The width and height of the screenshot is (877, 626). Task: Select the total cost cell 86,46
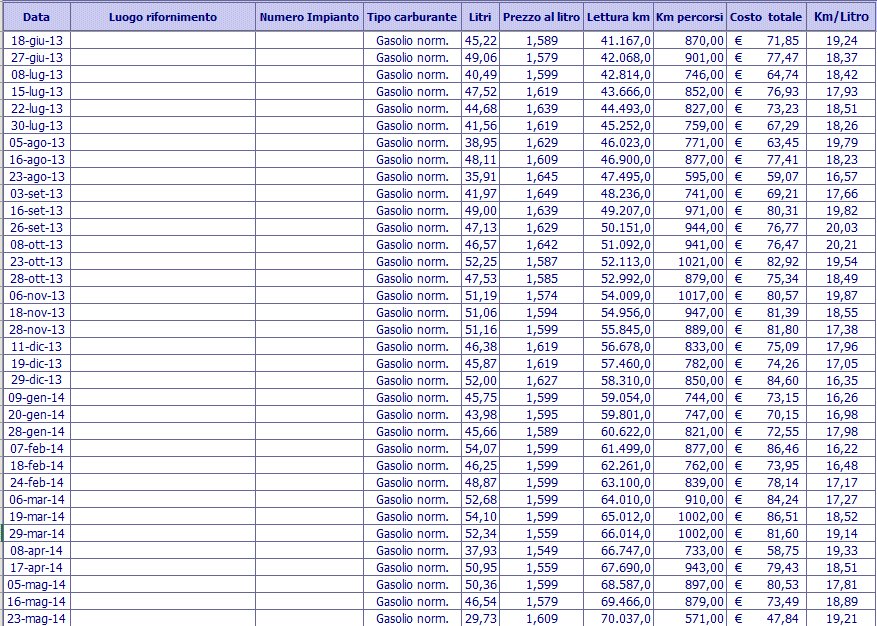[x=765, y=448]
